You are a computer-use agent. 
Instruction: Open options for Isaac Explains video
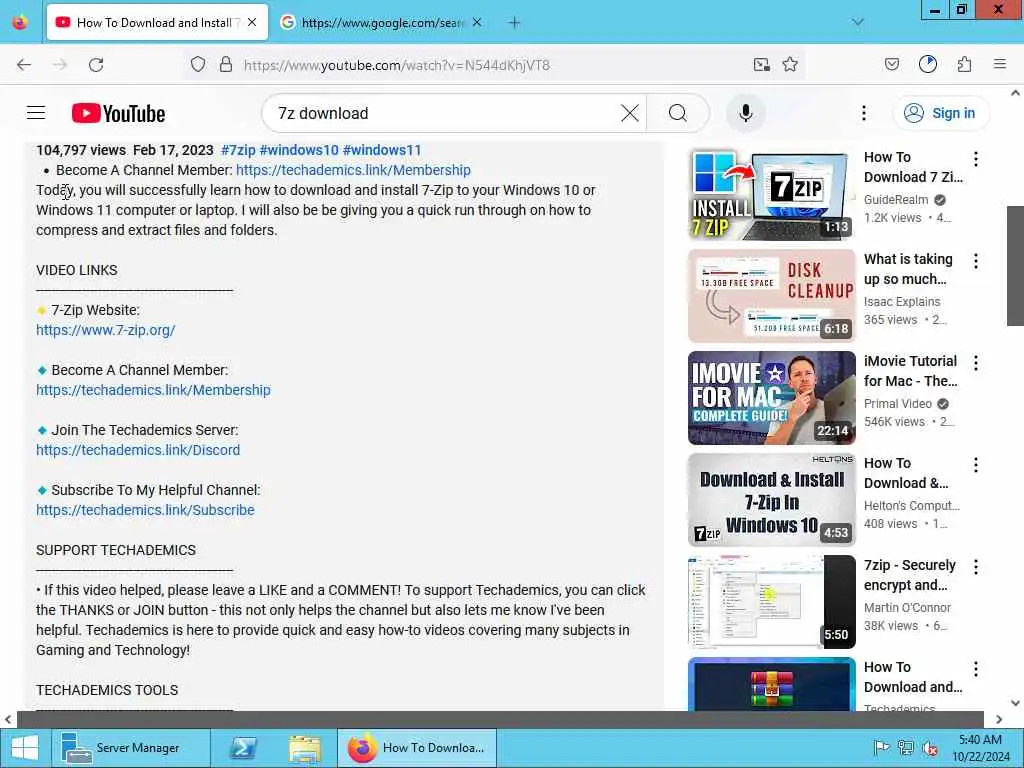pyautogui.click(x=976, y=261)
